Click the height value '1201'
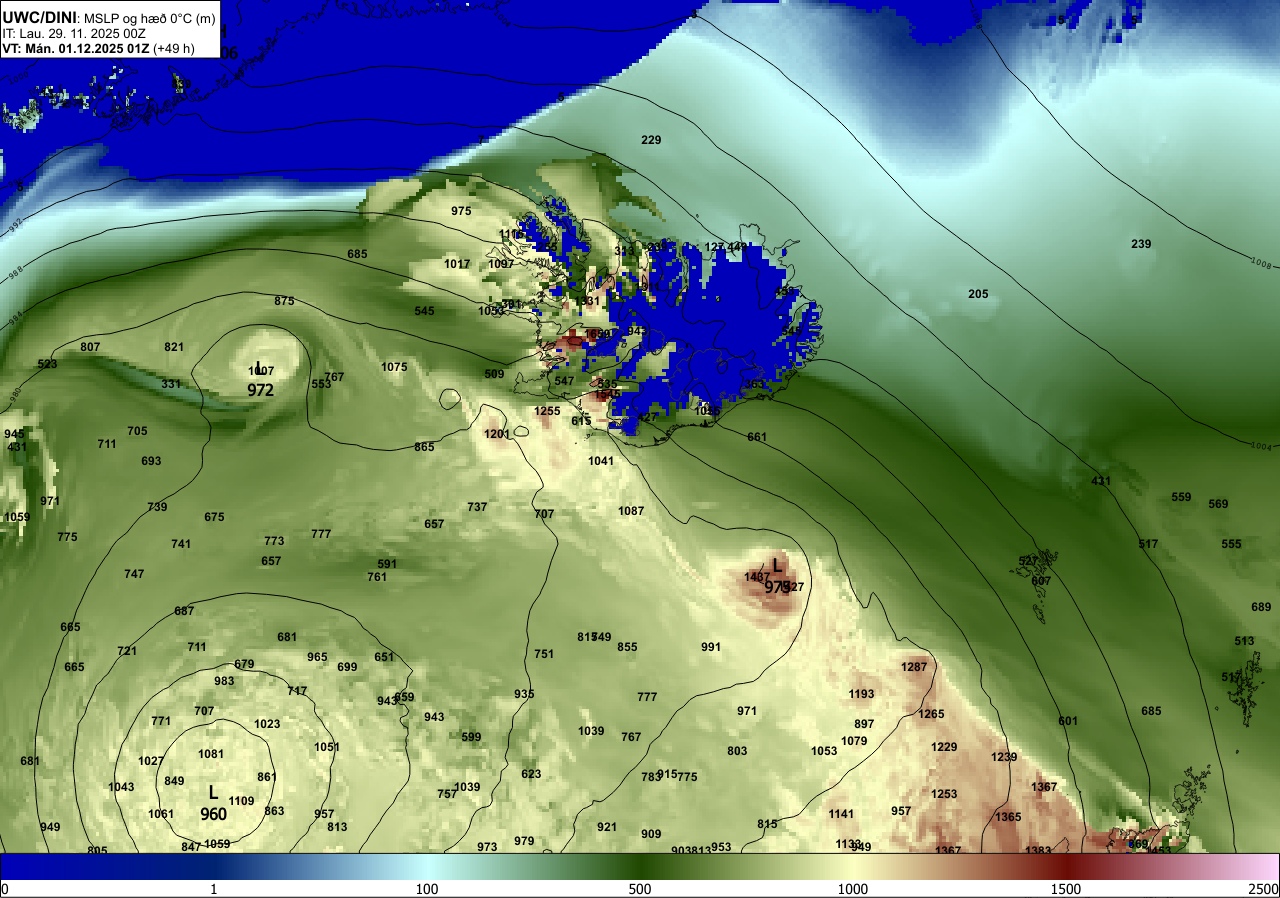 497,434
